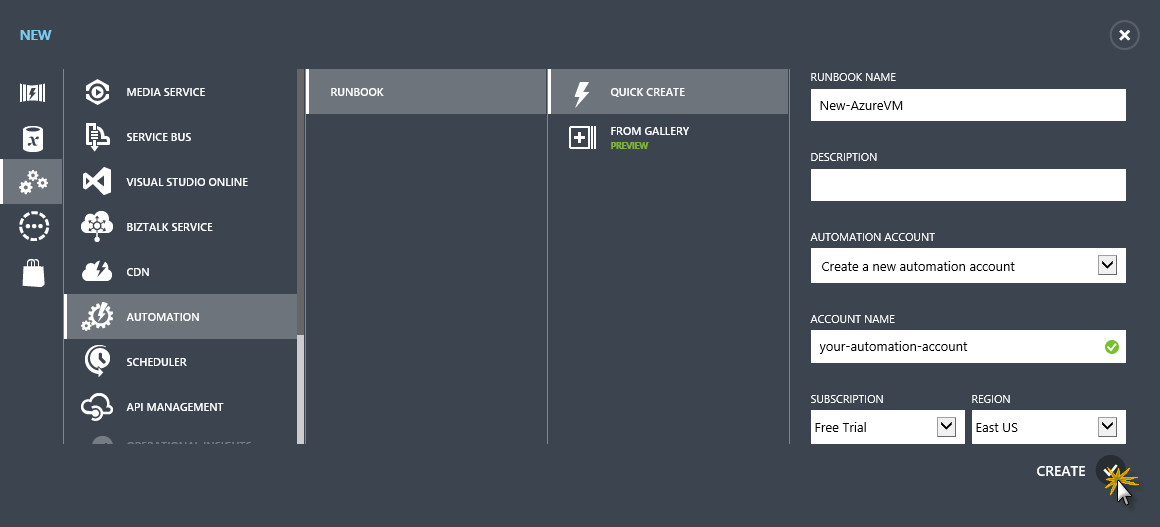Choose From Gallery preview option

(669, 137)
